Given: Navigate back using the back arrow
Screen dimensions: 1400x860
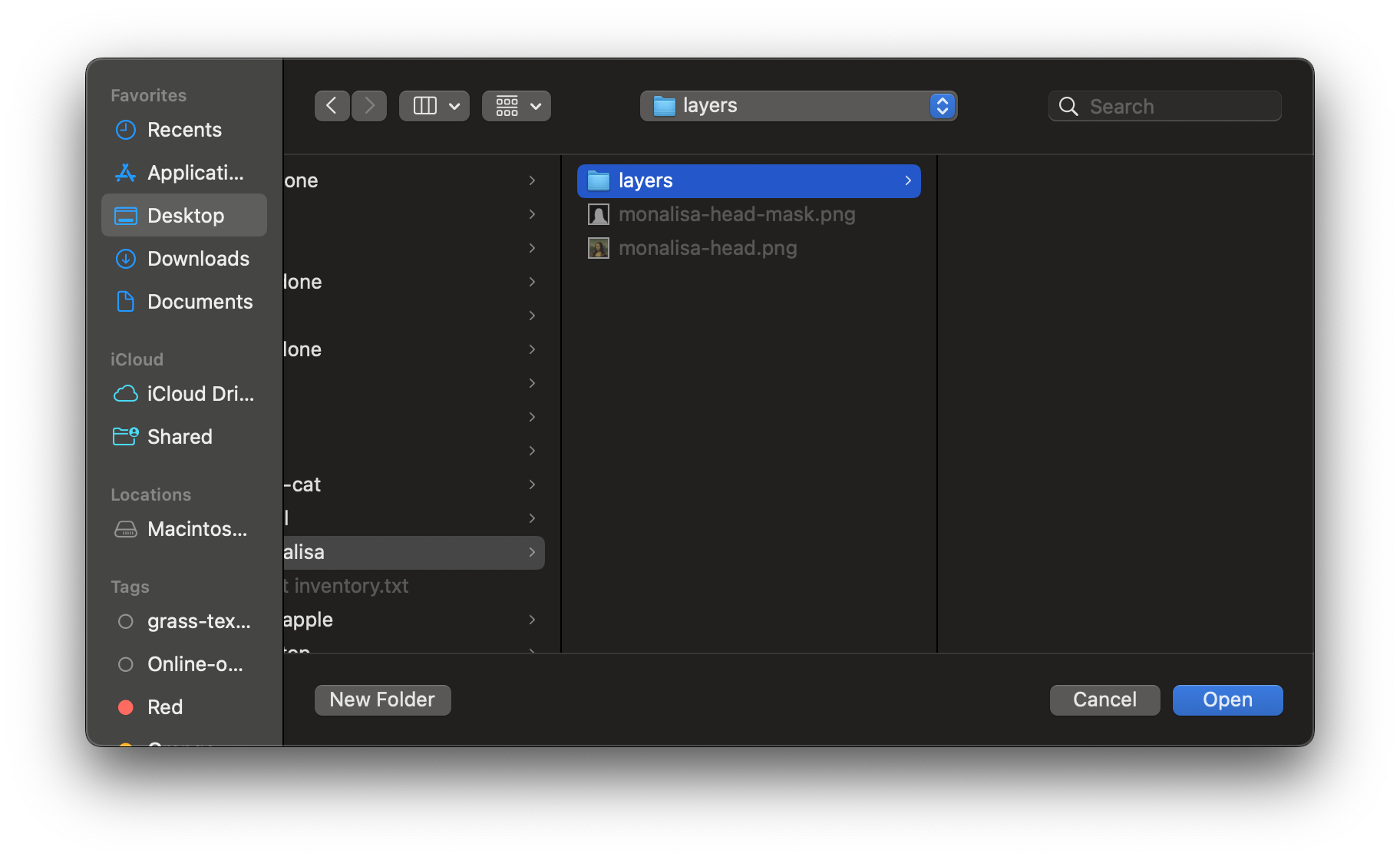Looking at the screenshot, I should tap(332, 105).
